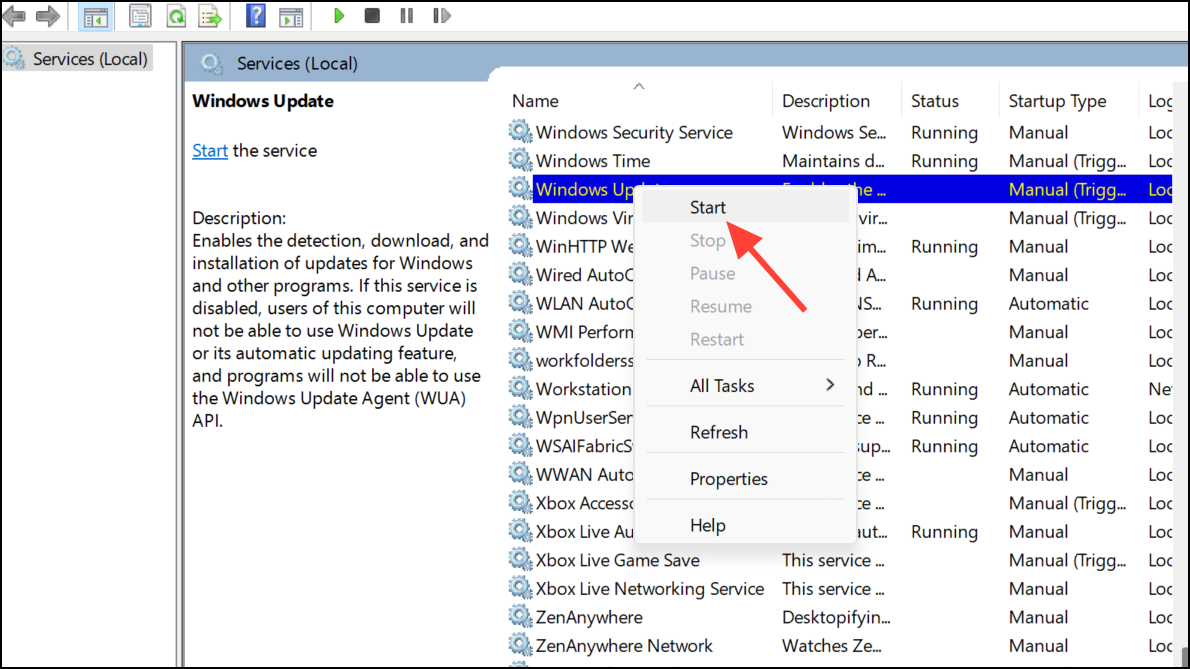The width and height of the screenshot is (1190, 669).
Task: Click the gear icon beside Workstation
Action: tap(520, 388)
